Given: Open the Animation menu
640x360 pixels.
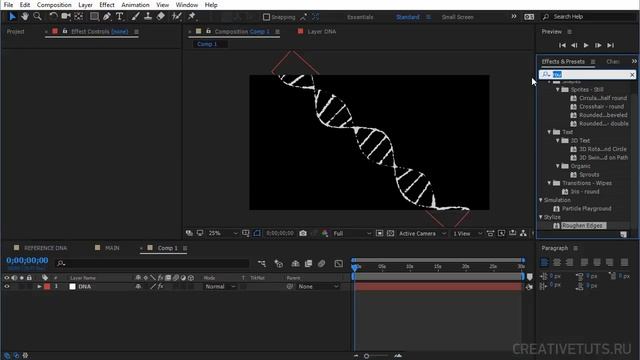Looking at the screenshot, I should pos(135,5).
